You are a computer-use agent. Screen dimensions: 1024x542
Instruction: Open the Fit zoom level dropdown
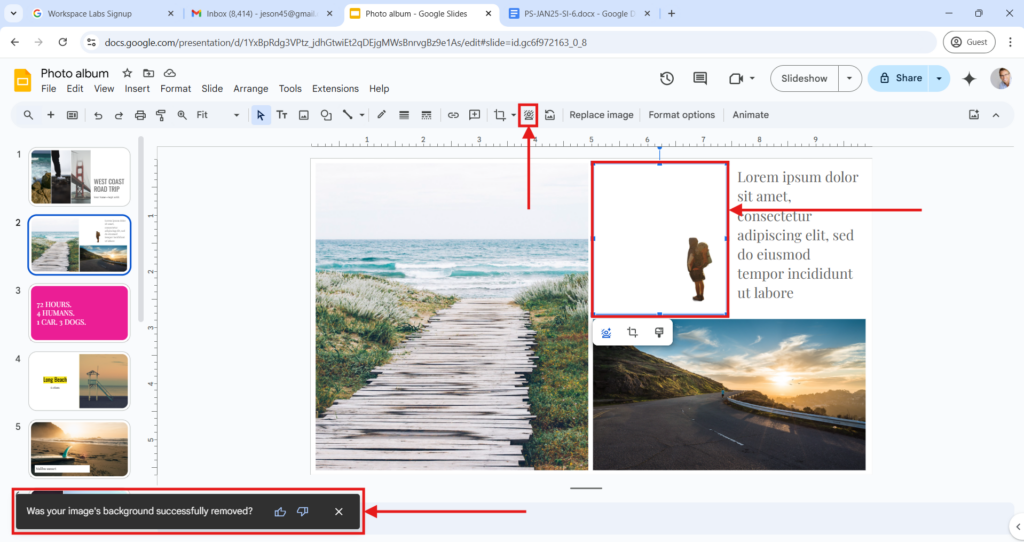pyautogui.click(x=217, y=115)
